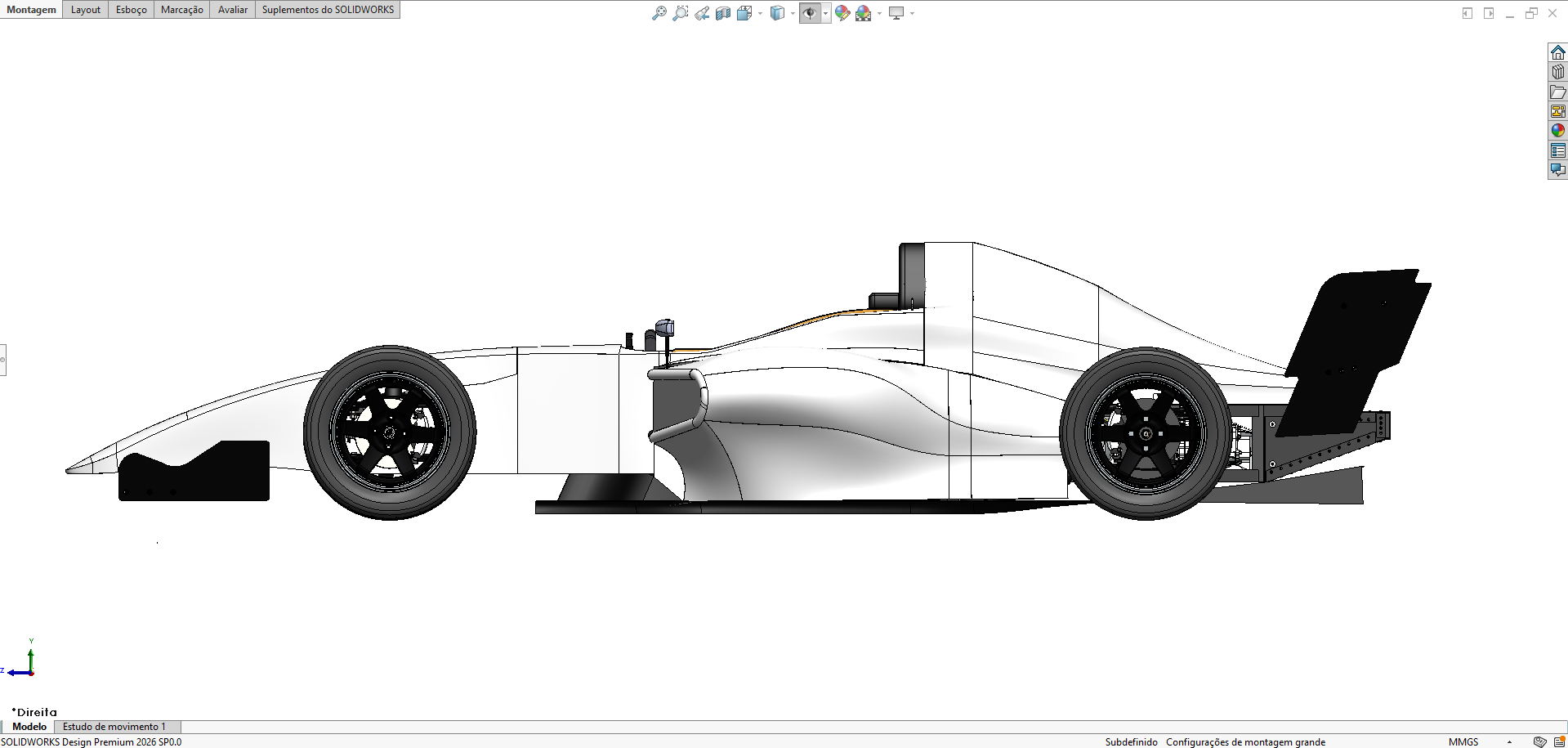
Task: Click Zoom to Fit magnifier icon
Action: coord(659,13)
